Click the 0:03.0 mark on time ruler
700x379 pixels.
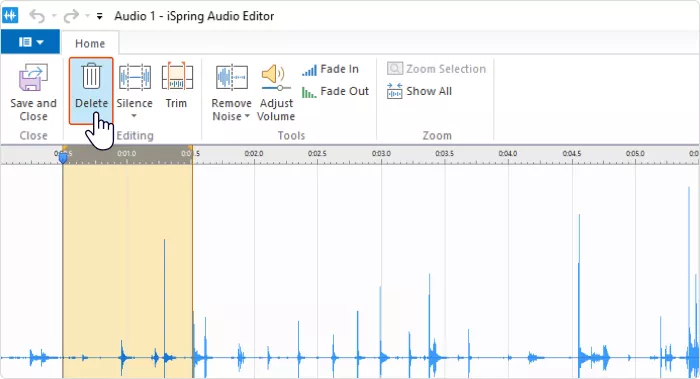(381, 154)
